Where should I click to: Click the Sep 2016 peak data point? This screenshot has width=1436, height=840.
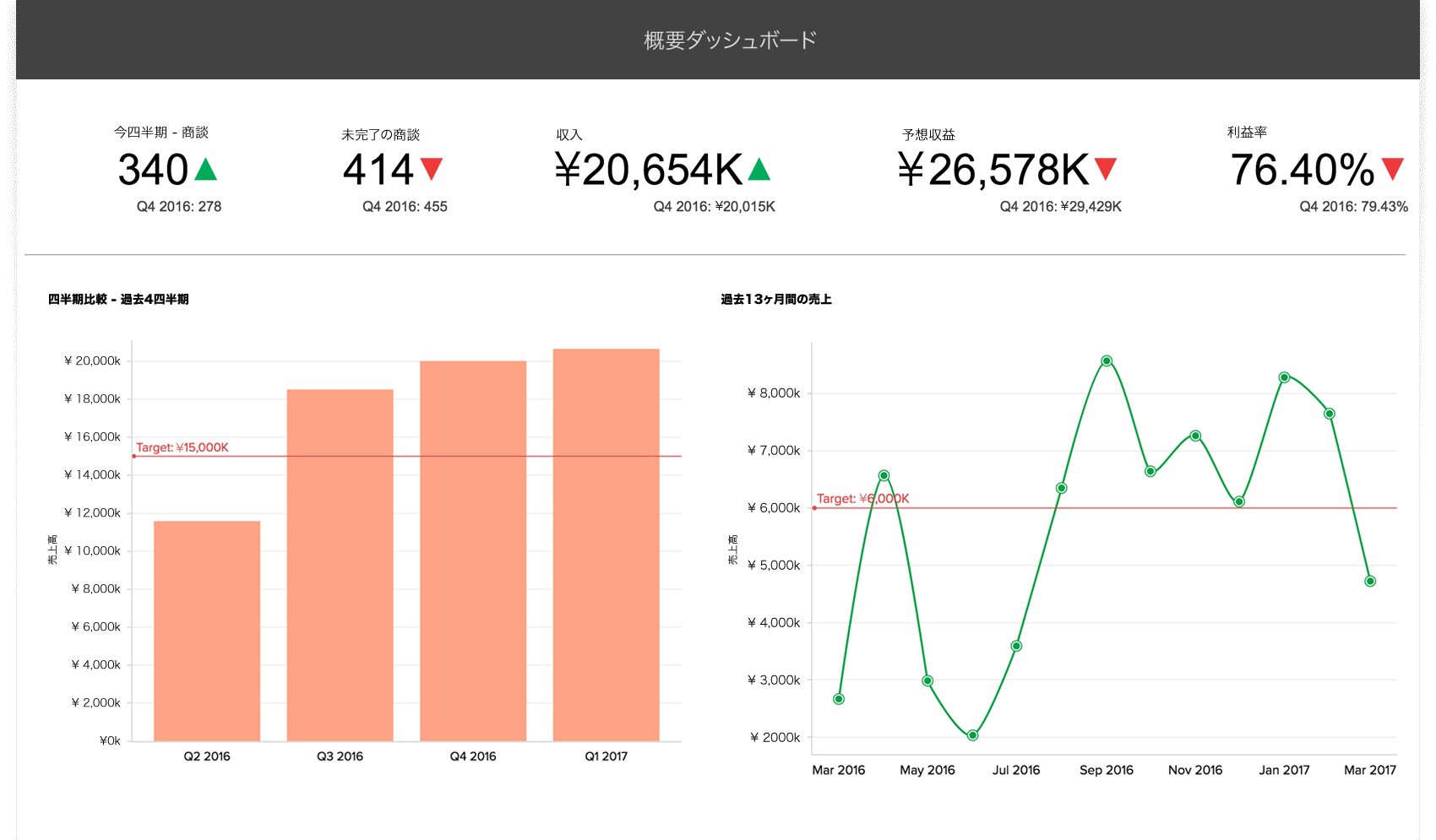pos(1107,360)
